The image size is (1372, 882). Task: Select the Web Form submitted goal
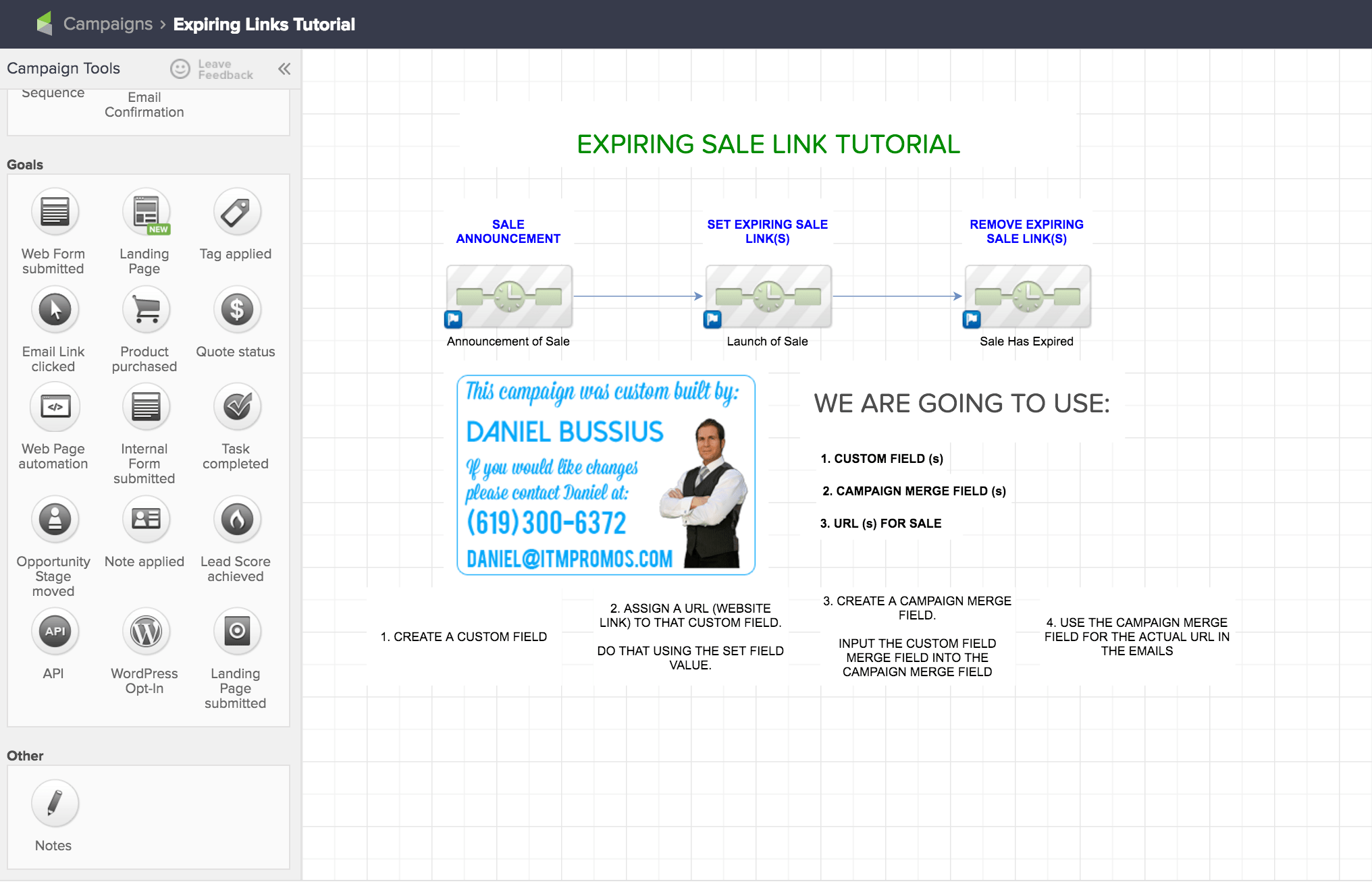pos(54,211)
